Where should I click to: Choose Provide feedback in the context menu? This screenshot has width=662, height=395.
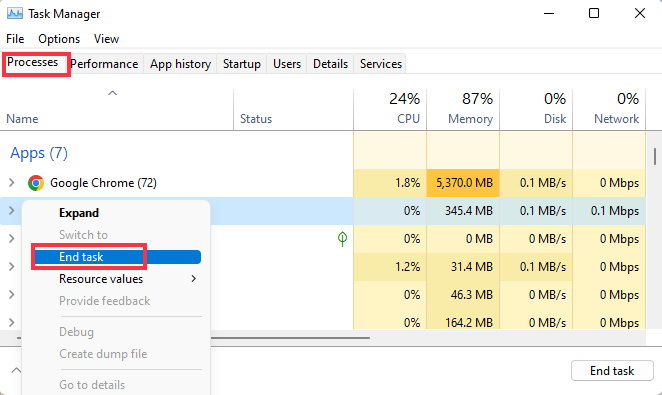point(104,301)
